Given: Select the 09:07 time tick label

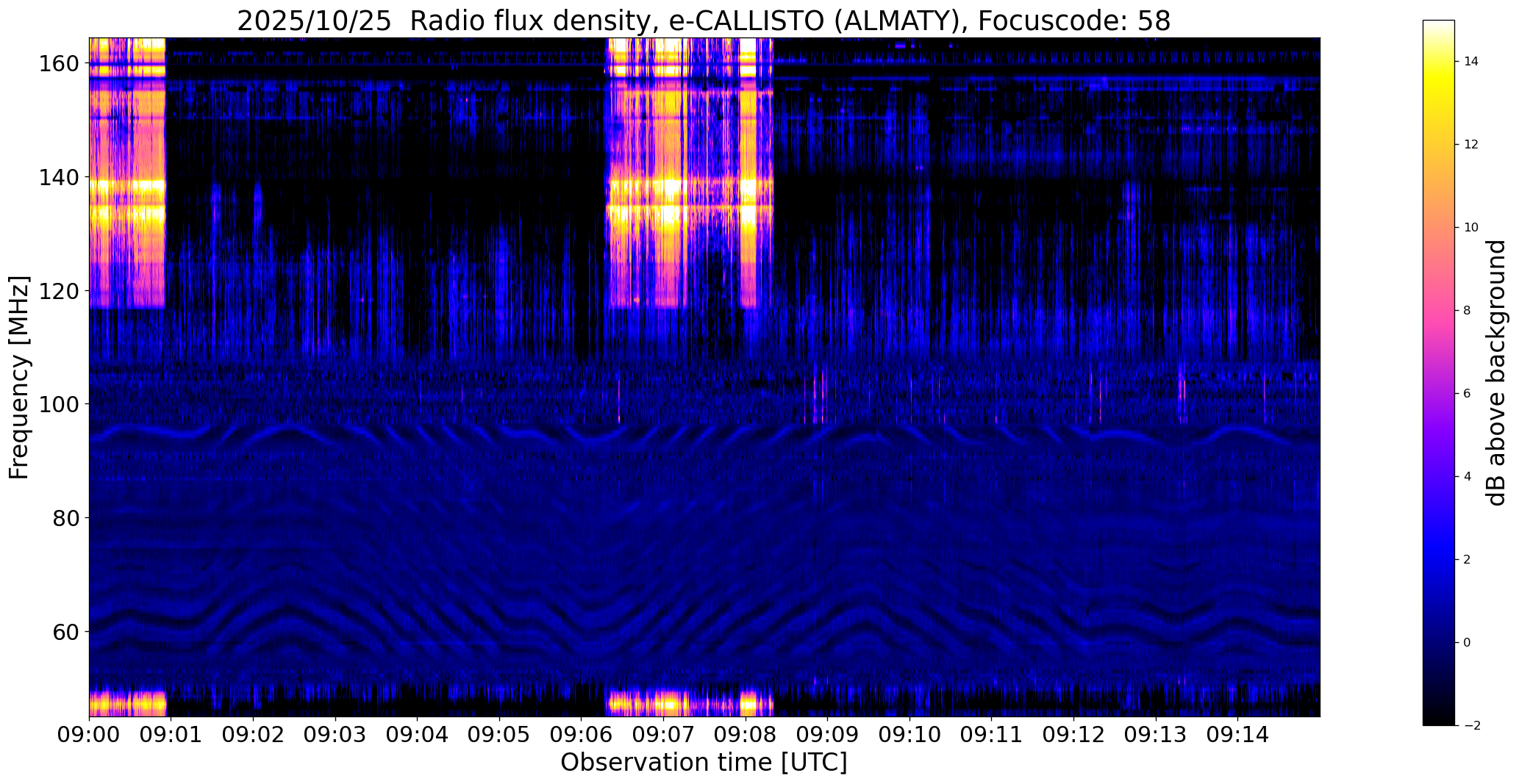Looking at the screenshot, I should [663, 734].
